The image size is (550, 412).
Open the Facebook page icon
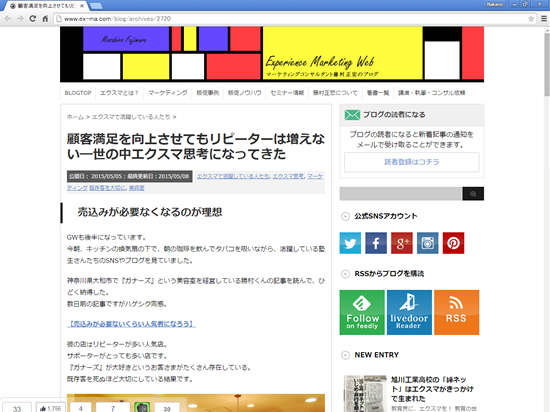376,243
